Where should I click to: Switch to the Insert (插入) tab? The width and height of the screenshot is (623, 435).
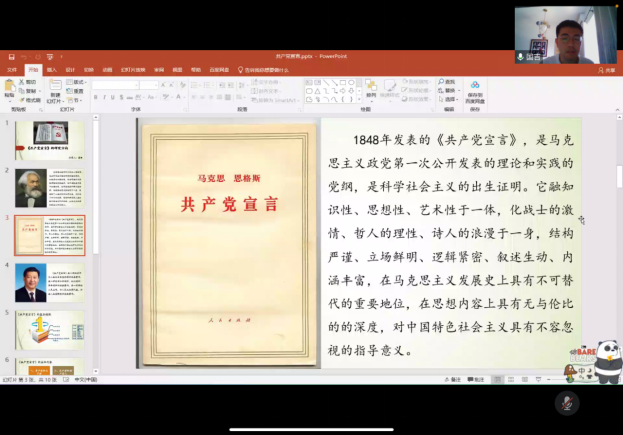point(52,70)
